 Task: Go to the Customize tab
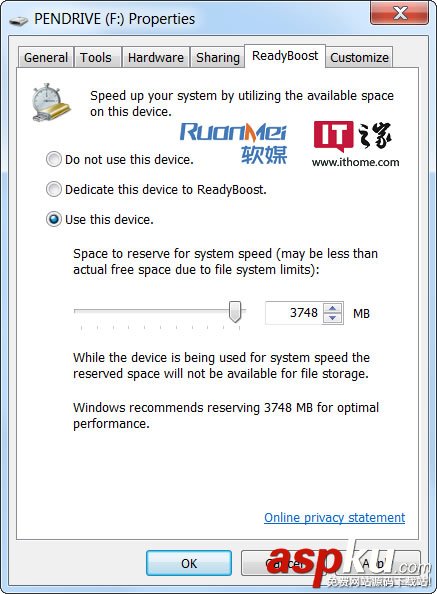tap(359, 58)
